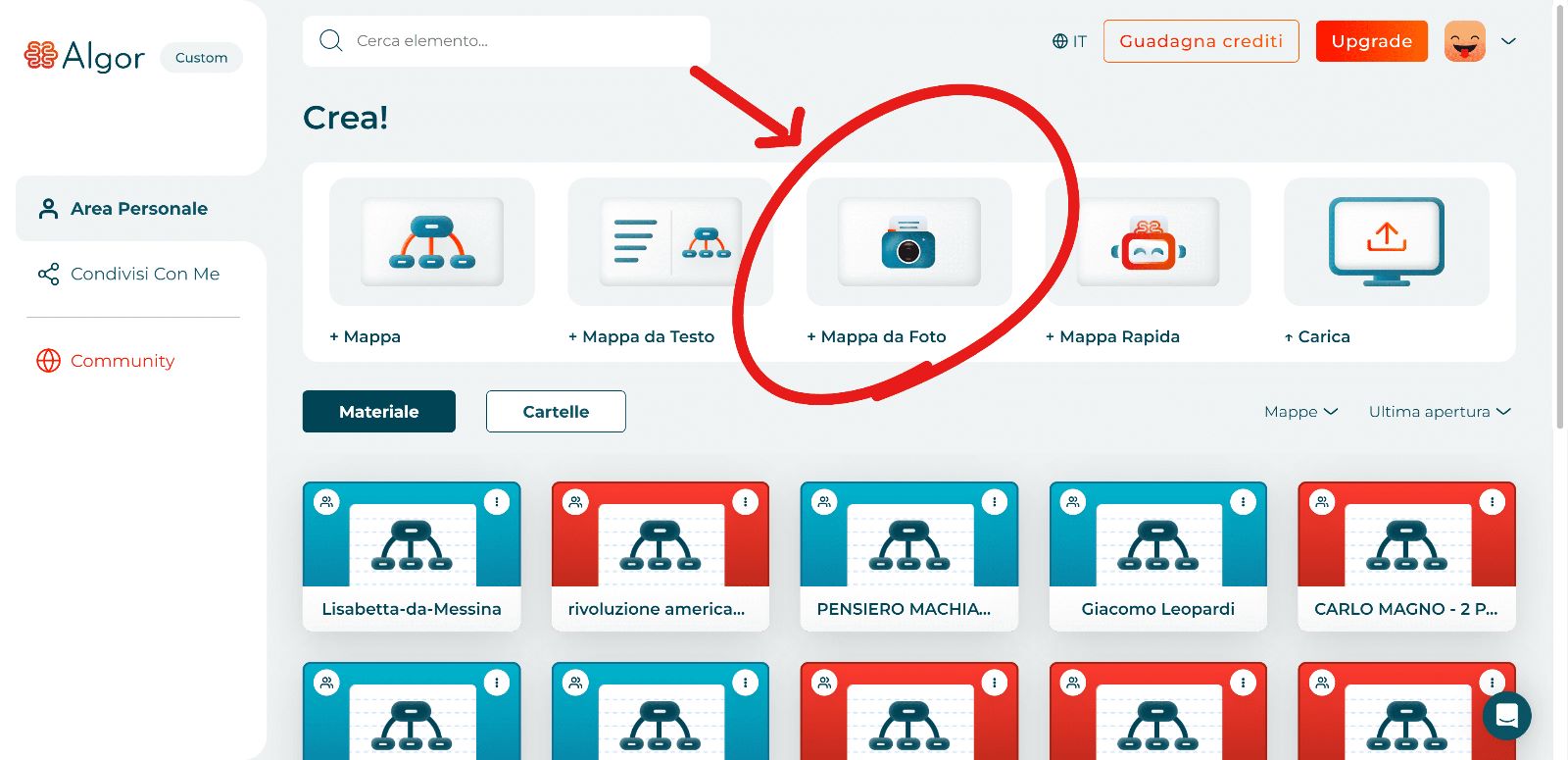The height and width of the screenshot is (760, 1568).
Task: Click the Guadagna crediti button
Action: point(1201,41)
